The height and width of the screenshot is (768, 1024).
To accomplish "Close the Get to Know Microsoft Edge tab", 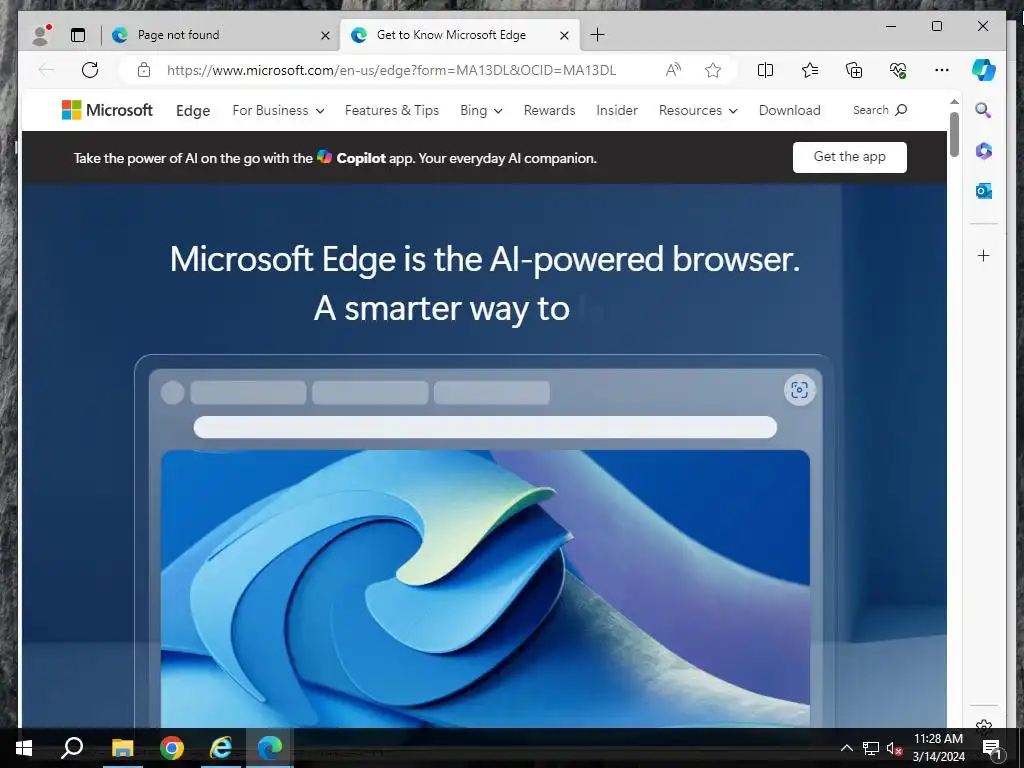I will coord(564,35).
